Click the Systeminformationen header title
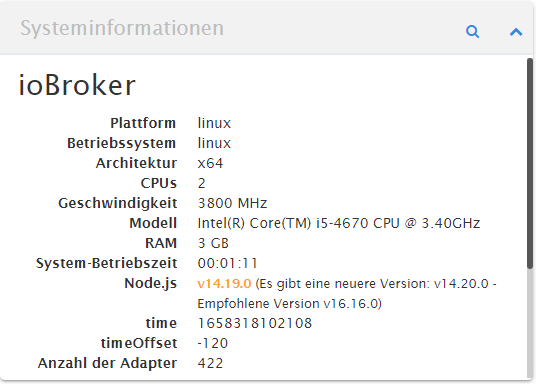 [122, 28]
